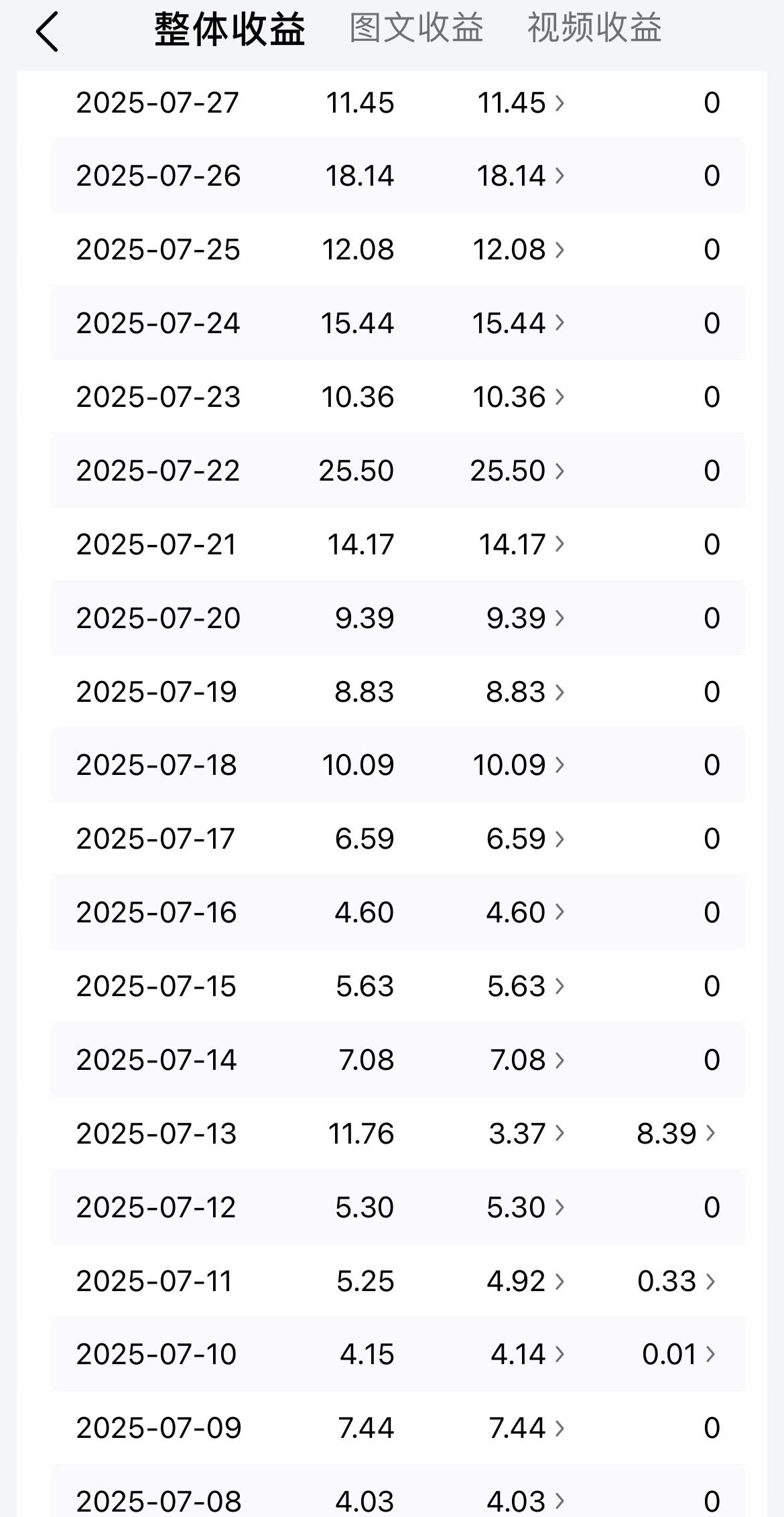
Task: Open the 3.37 chevron on 2025-07-13
Action: click(560, 1133)
